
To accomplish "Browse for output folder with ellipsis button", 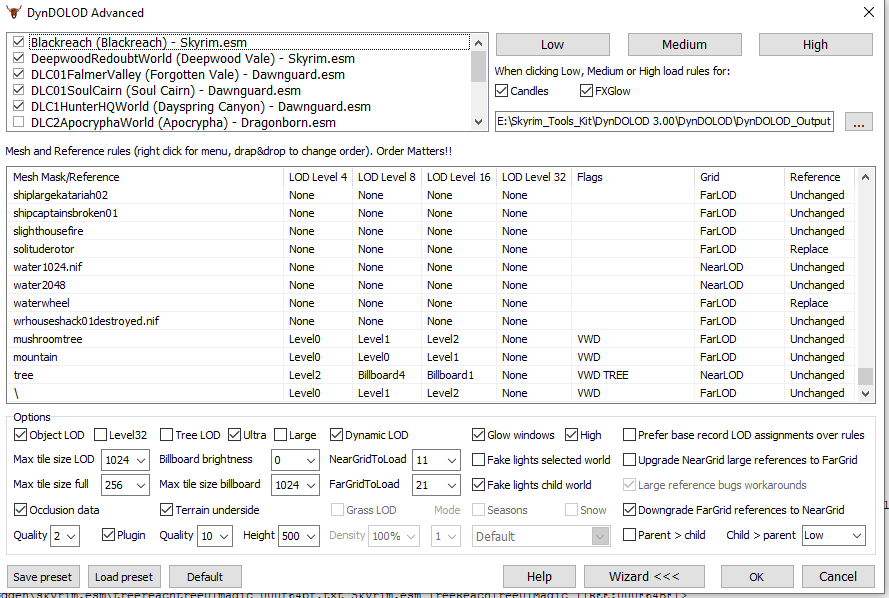I will click(x=858, y=121).
